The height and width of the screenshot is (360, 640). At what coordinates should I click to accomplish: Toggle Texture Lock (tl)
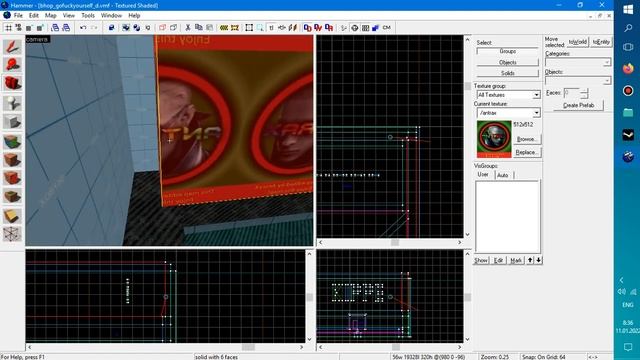[x=271, y=28]
